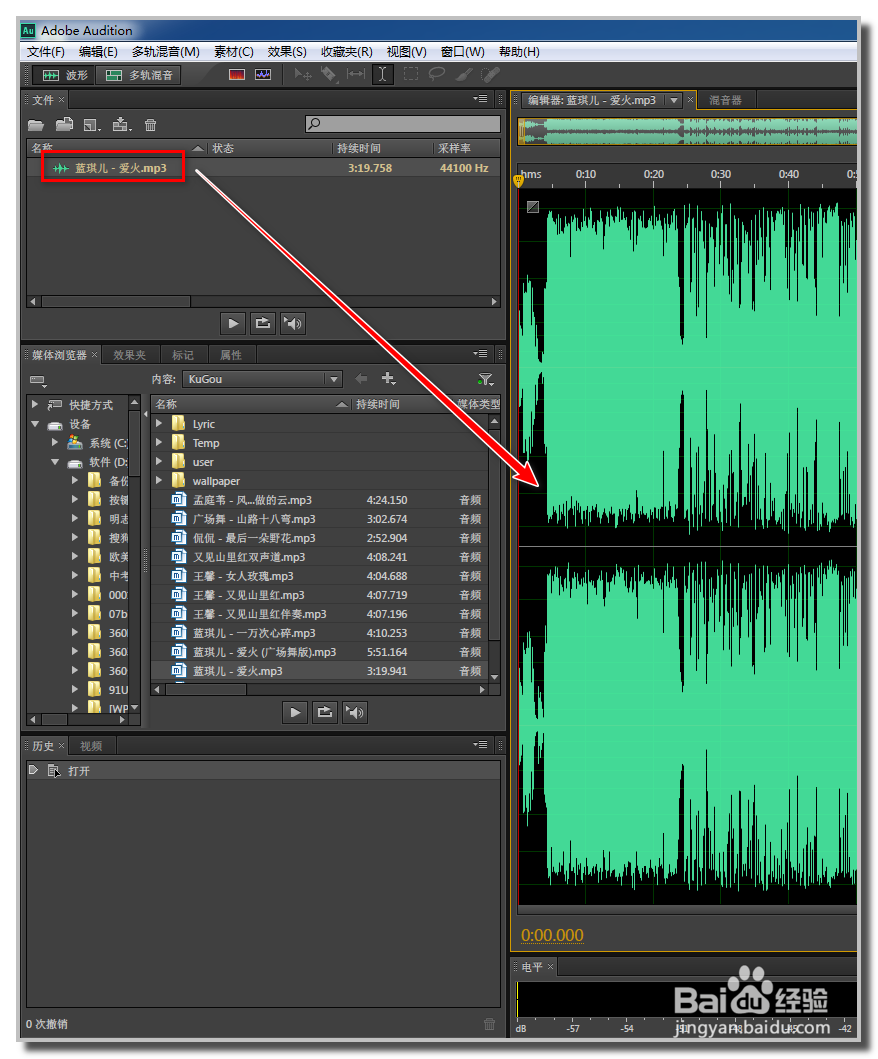This screenshot has width=878, height=1059.
Task: Switch to the 混音器 tab
Action: pos(725,101)
